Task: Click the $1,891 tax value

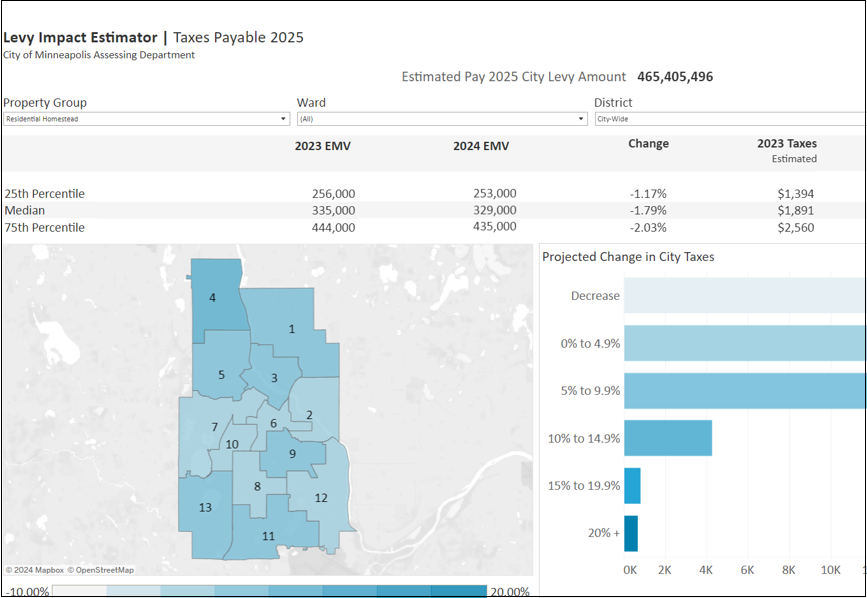Action: point(796,211)
